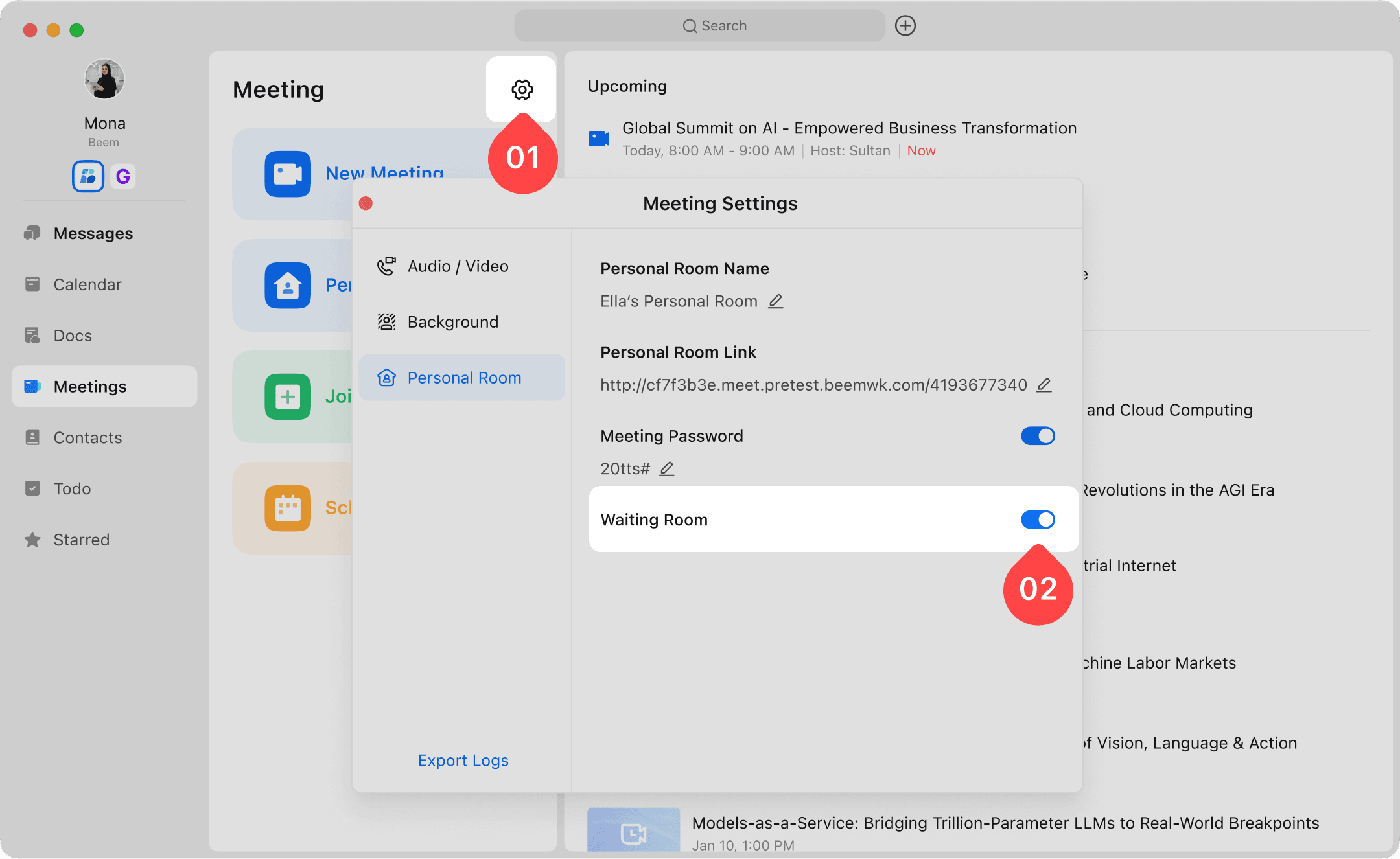The image size is (1400, 859).
Task: Turn off the Waiting Room toggle
Action: [1037, 520]
